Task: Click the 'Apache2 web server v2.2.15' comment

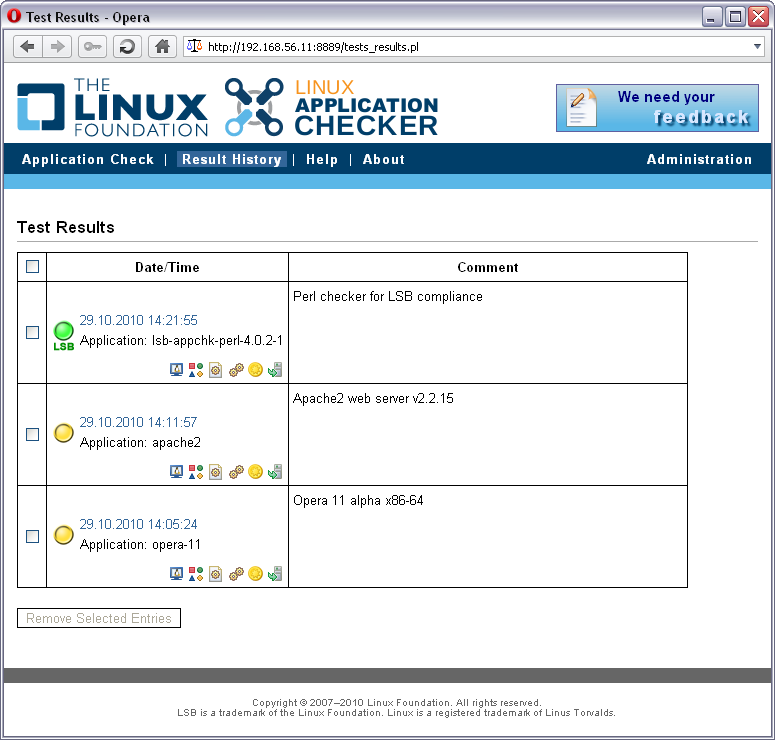Action: pos(373,398)
